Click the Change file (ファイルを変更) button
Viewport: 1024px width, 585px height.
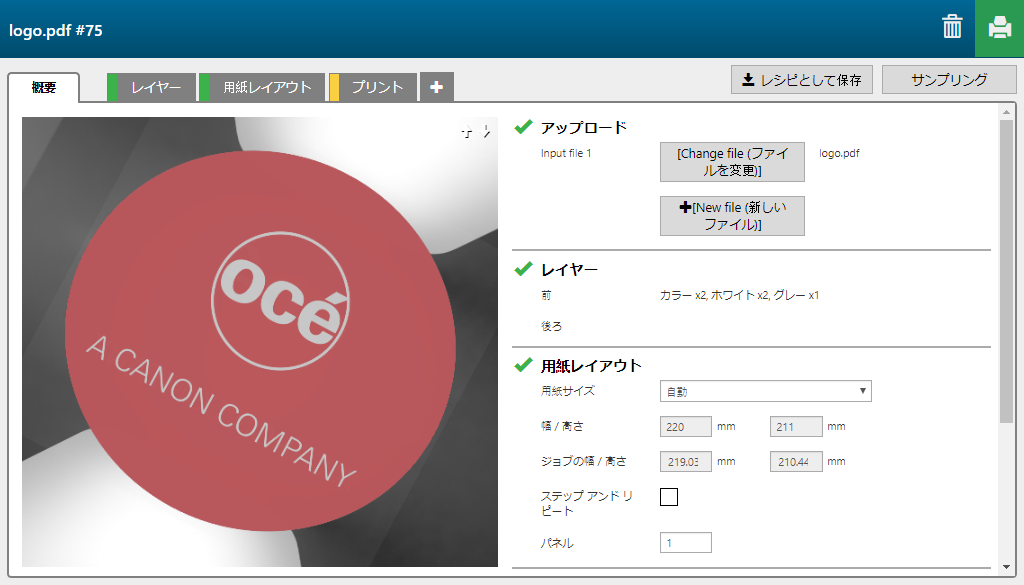pos(732,162)
